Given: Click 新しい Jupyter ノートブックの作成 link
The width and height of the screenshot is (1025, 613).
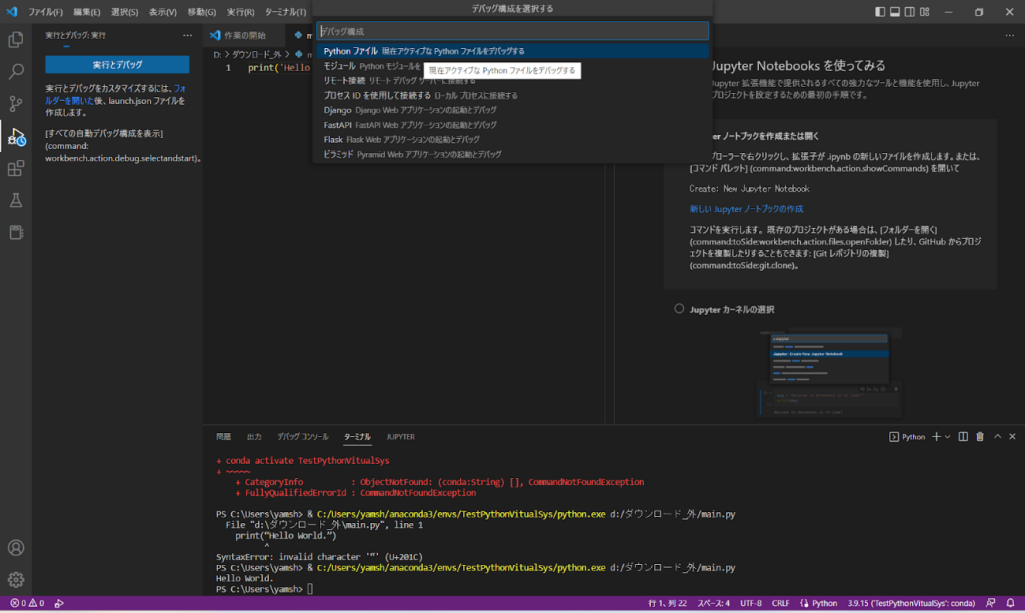Looking at the screenshot, I should pos(746,209).
